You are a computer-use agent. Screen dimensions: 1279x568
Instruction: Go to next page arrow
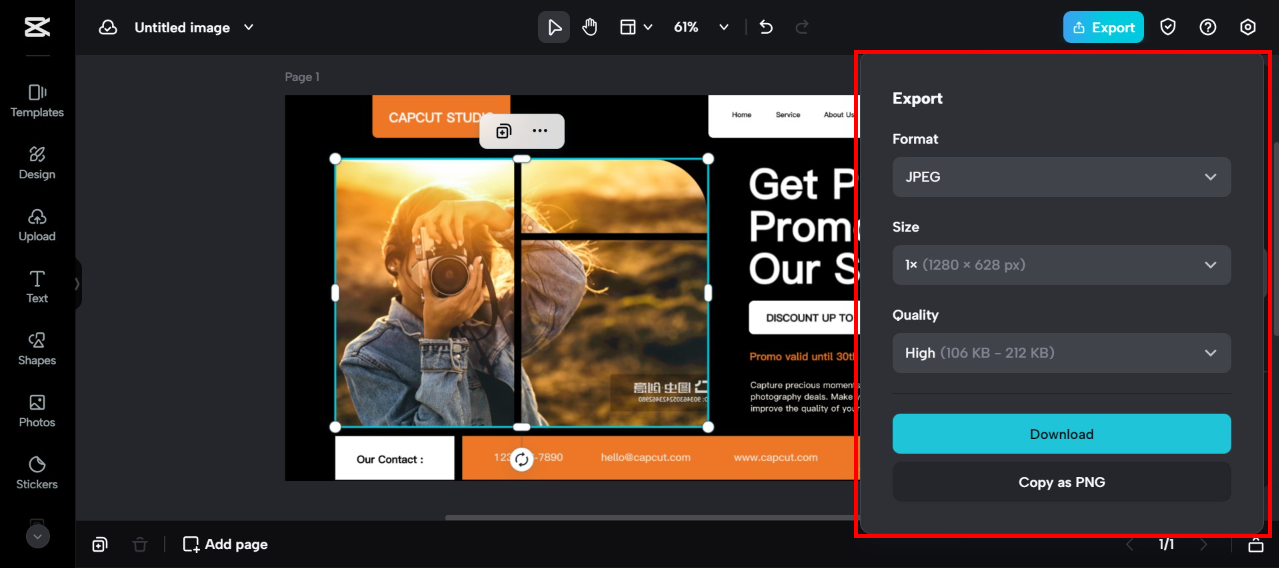click(x=1204, y=545)
